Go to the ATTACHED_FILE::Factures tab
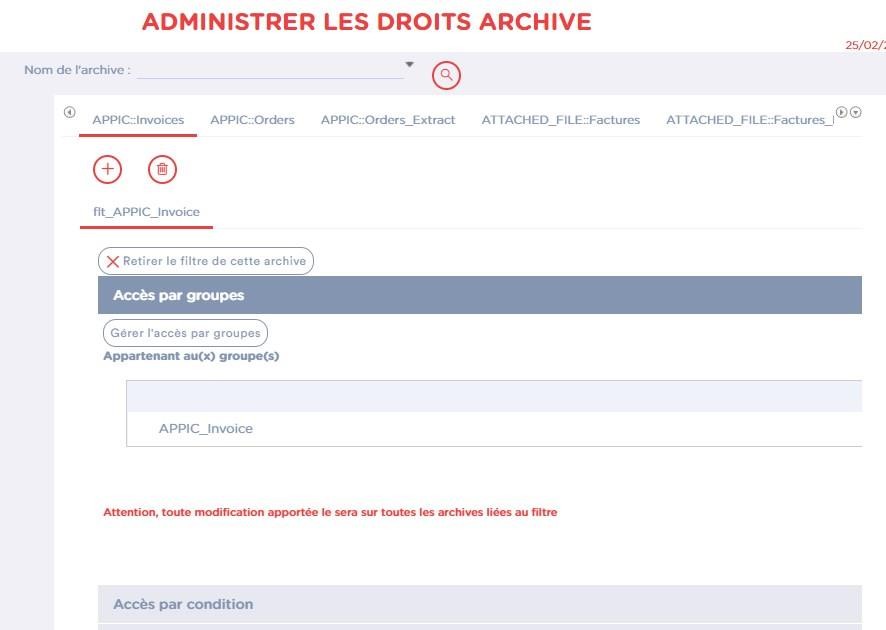This screenshot has height=630, width=886. point(560,120)
